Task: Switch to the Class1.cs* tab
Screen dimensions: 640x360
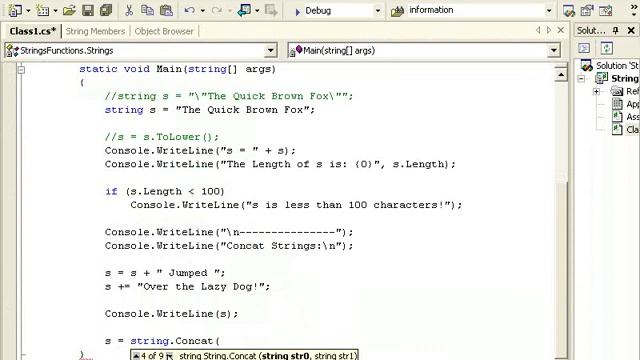Action: tap(33, 31)
